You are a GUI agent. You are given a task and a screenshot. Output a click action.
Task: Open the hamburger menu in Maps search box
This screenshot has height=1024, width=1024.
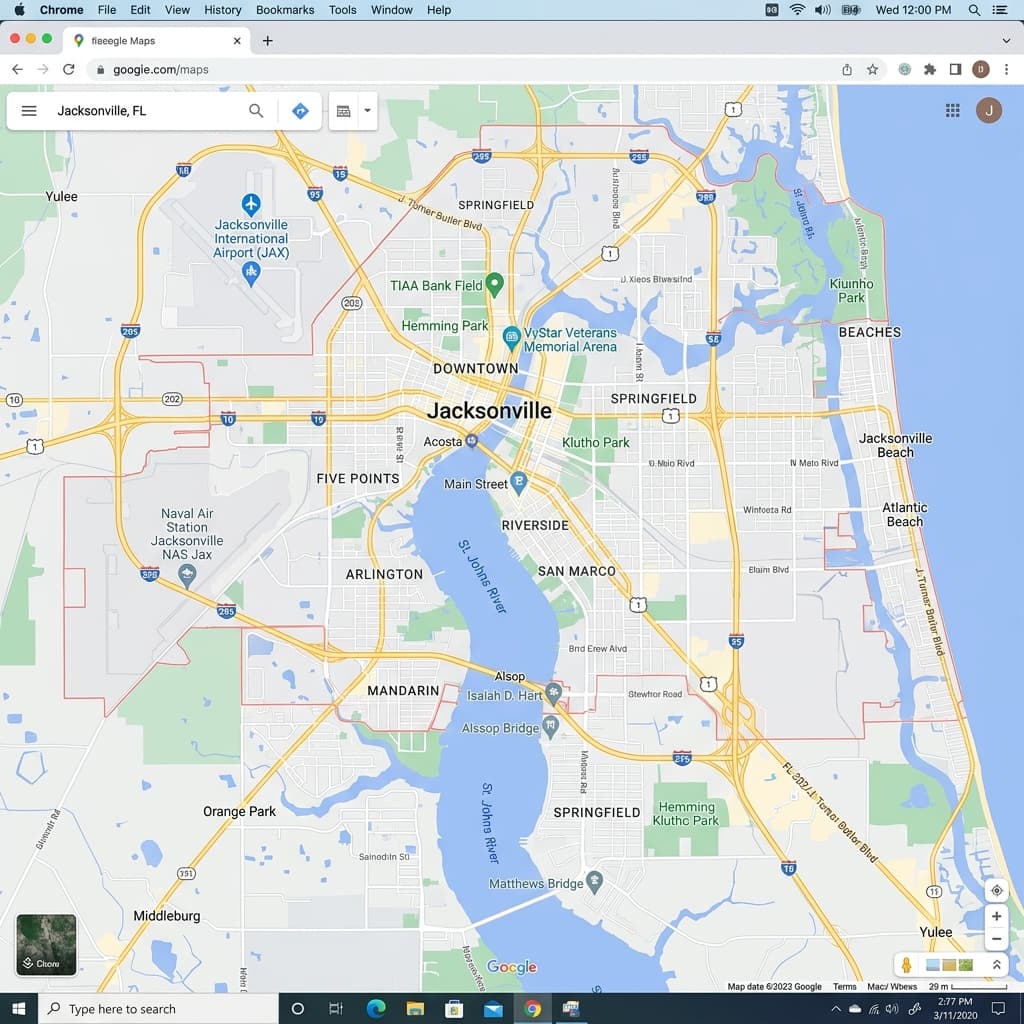pyautogui.click(x=29, y=111)
